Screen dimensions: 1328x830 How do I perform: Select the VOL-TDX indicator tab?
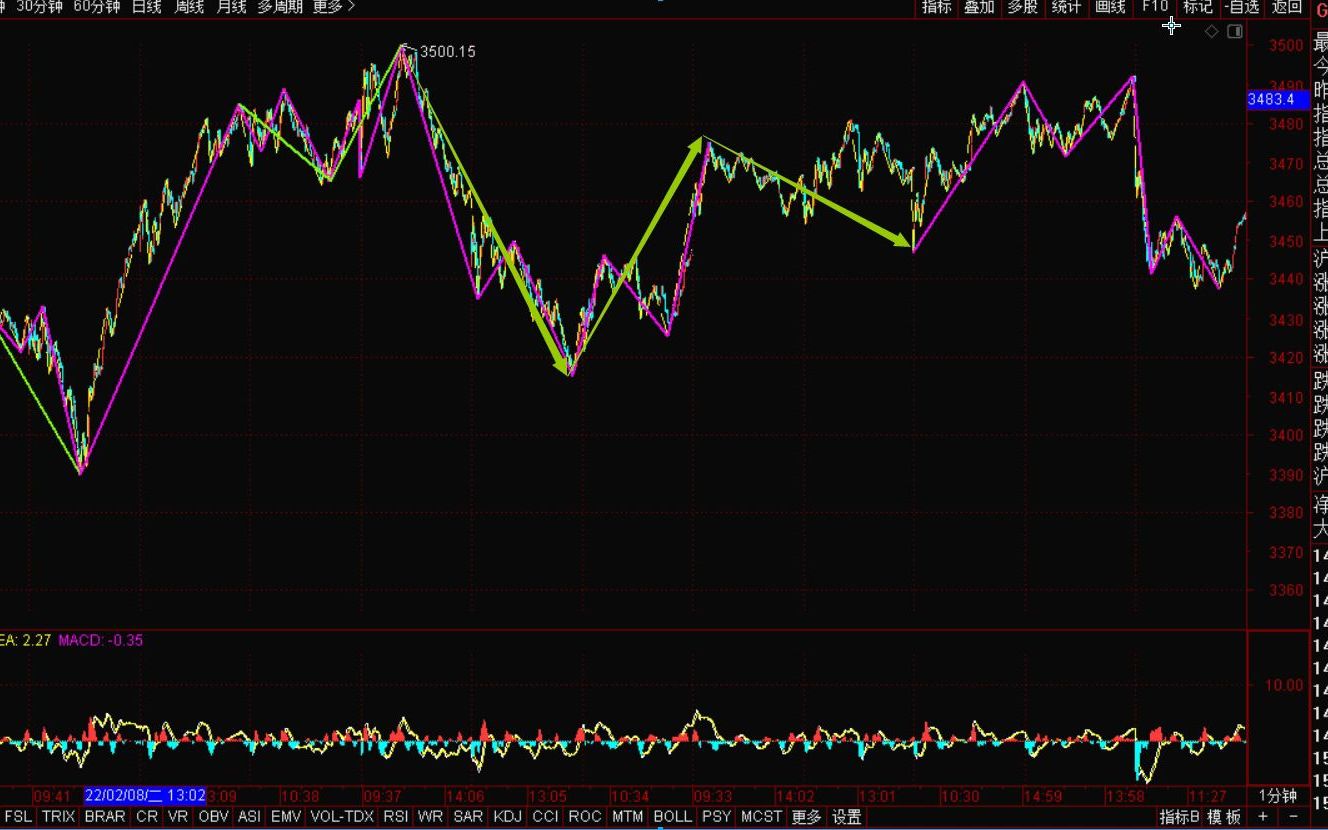(x=342, y=817)
